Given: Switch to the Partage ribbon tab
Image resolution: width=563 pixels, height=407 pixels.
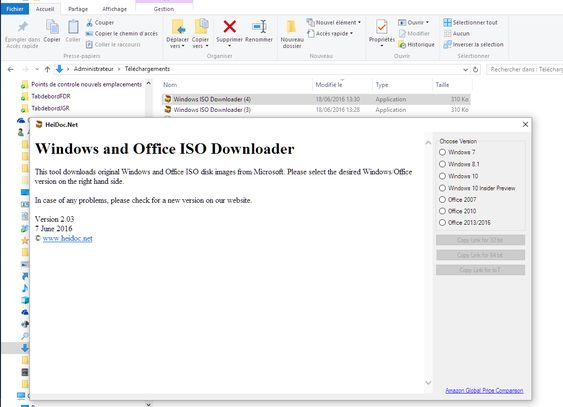Looking at the screenshot, I should pos(78,9).
